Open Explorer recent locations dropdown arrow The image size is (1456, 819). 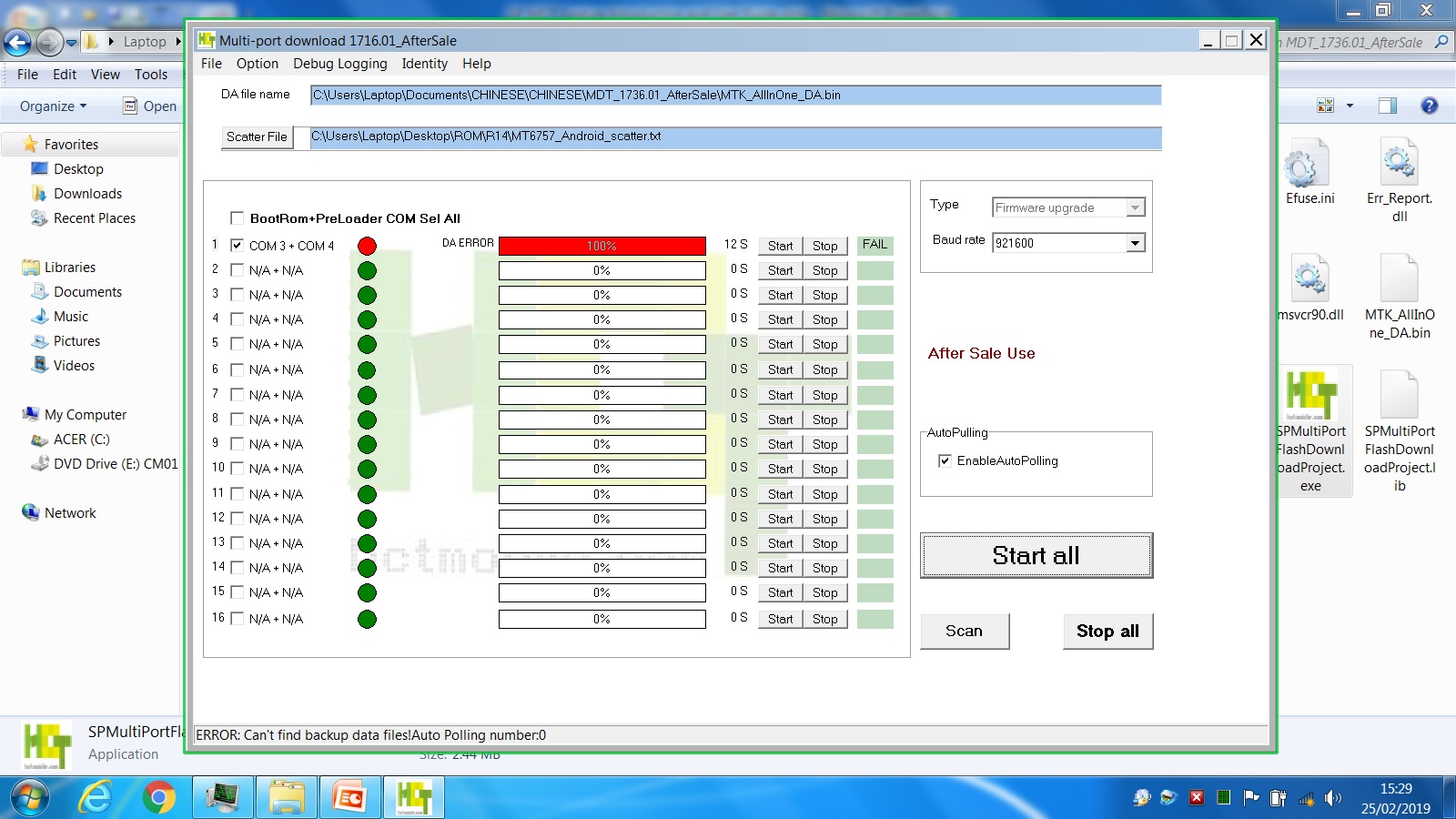click(71, 42)
